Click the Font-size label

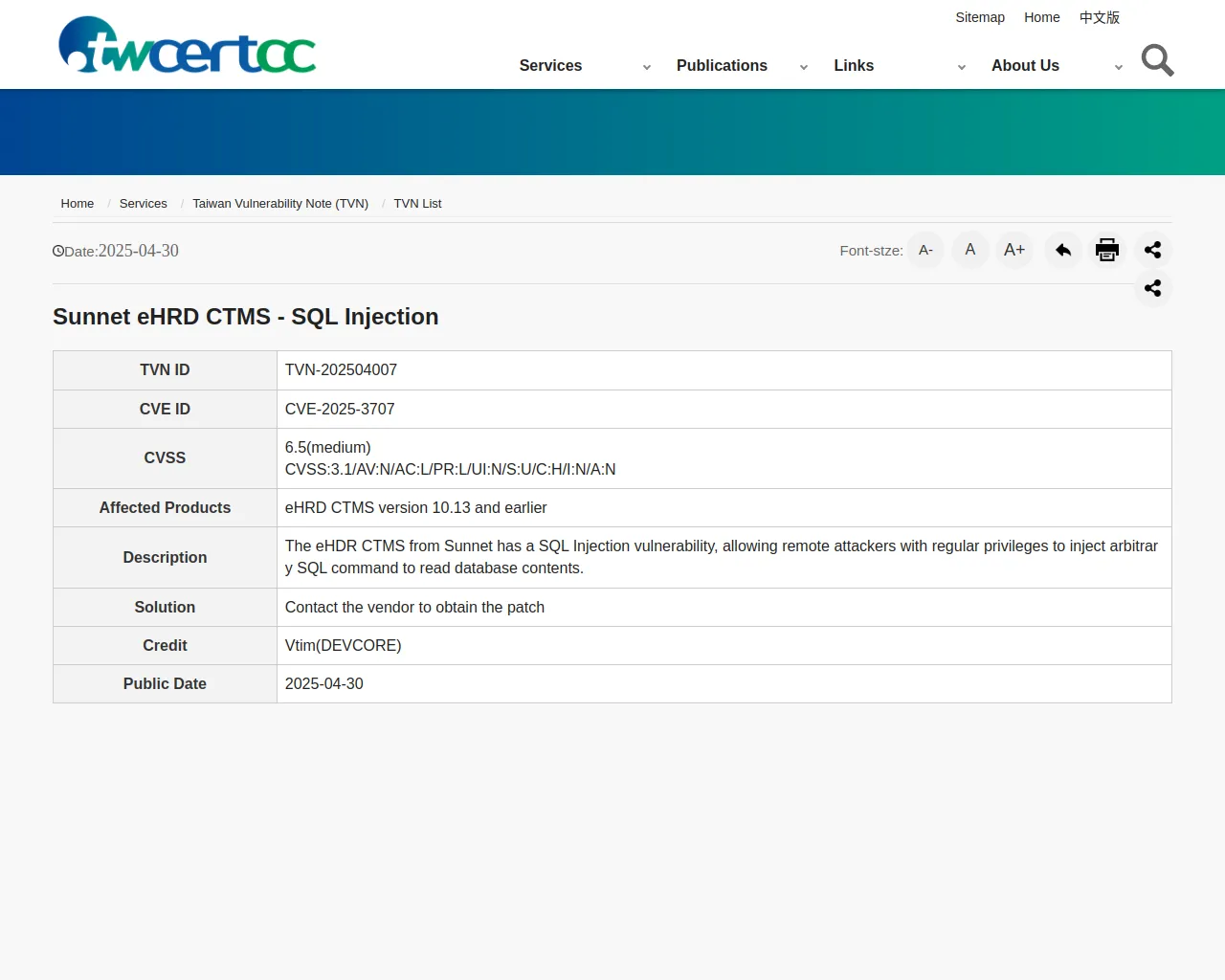pos(871,251)
